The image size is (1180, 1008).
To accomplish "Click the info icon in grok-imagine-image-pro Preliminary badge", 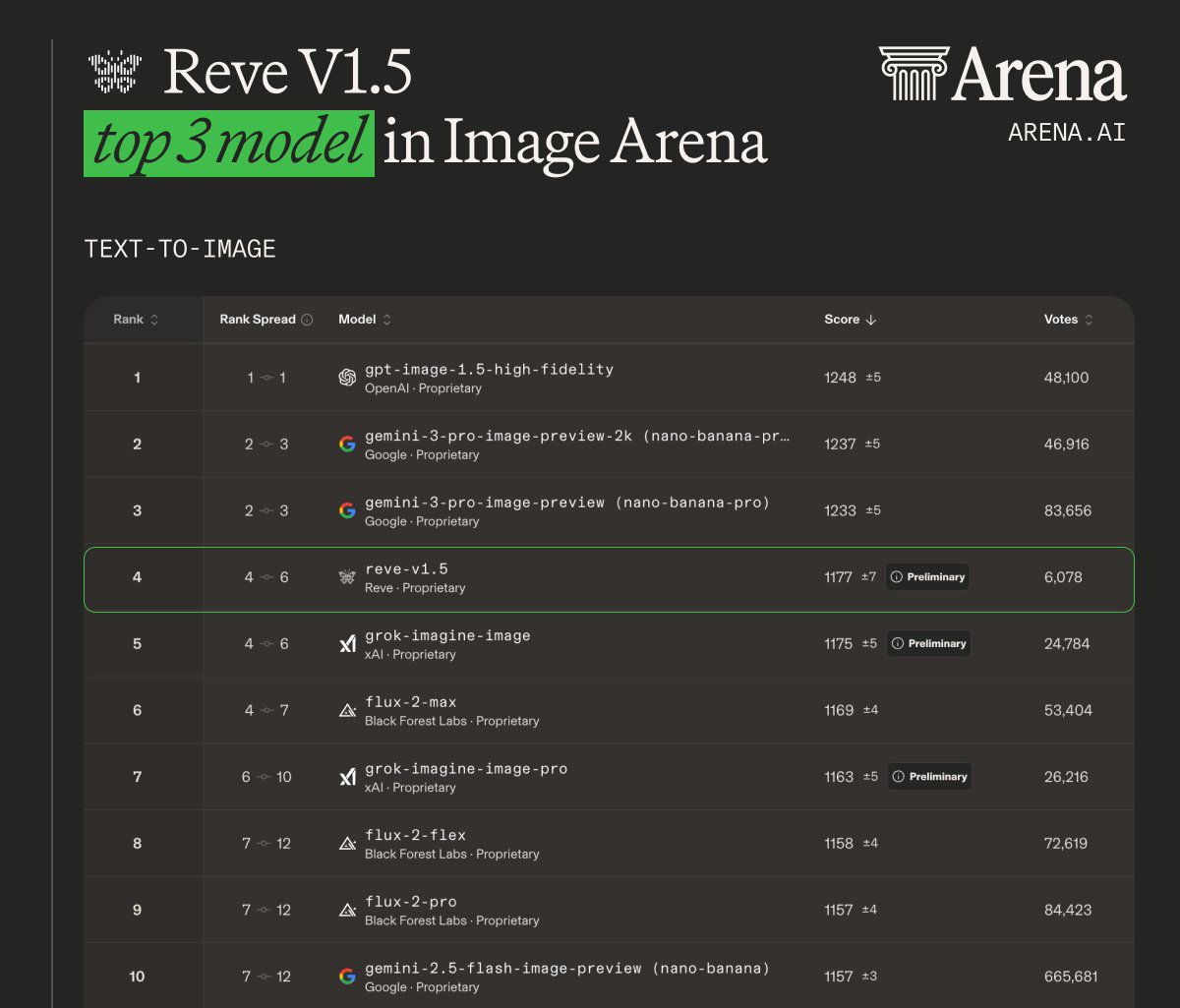I will coord(899,777).
